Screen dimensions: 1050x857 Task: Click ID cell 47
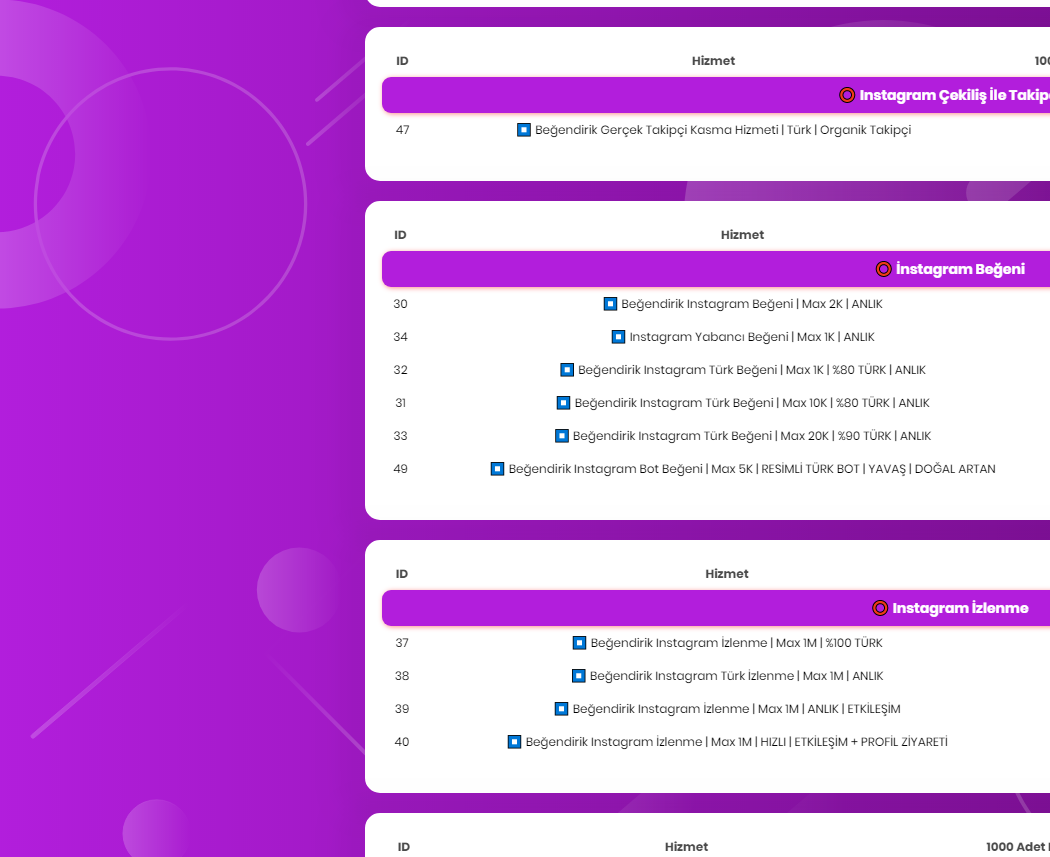point(402,130)
